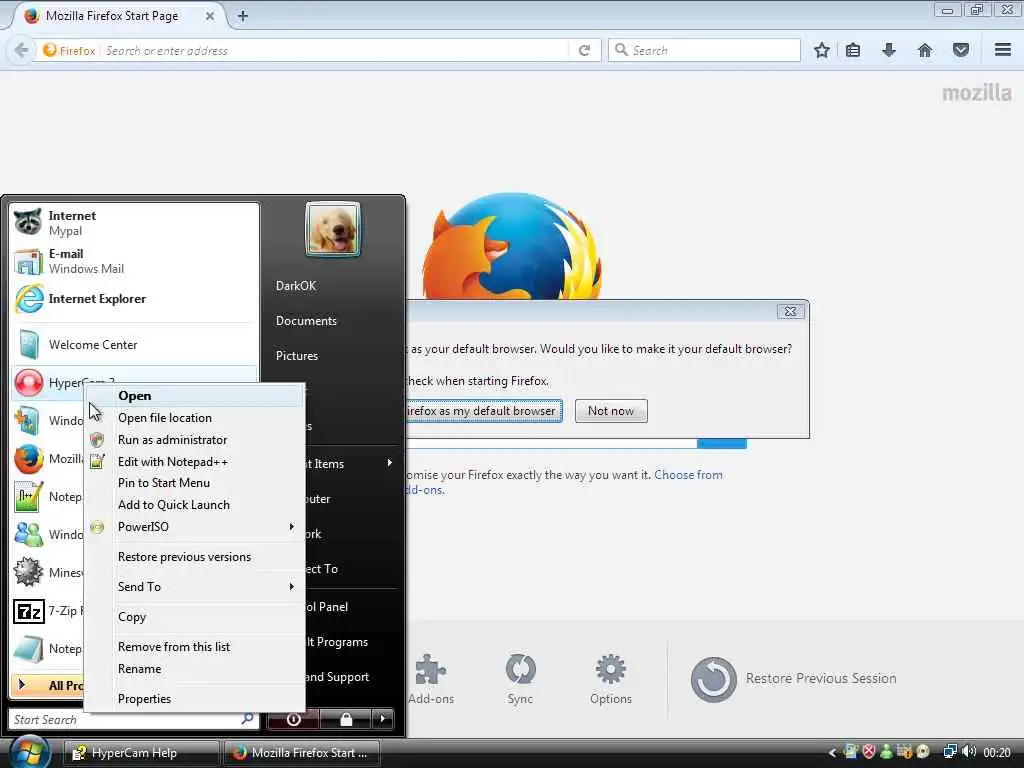
Task: Launch Internet Explorer from Start menu
Action: 134,299
